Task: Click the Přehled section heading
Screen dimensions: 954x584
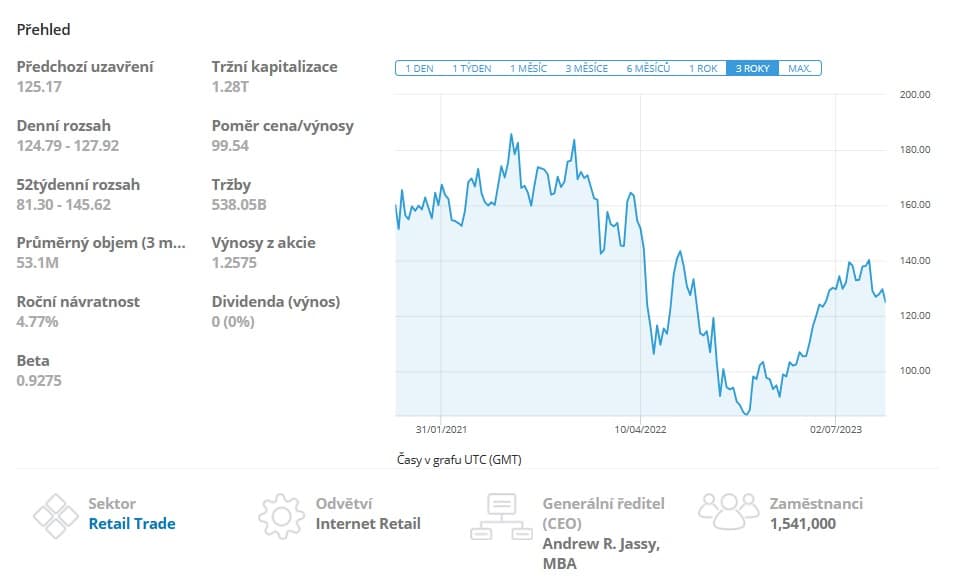Action: (43, 30)
